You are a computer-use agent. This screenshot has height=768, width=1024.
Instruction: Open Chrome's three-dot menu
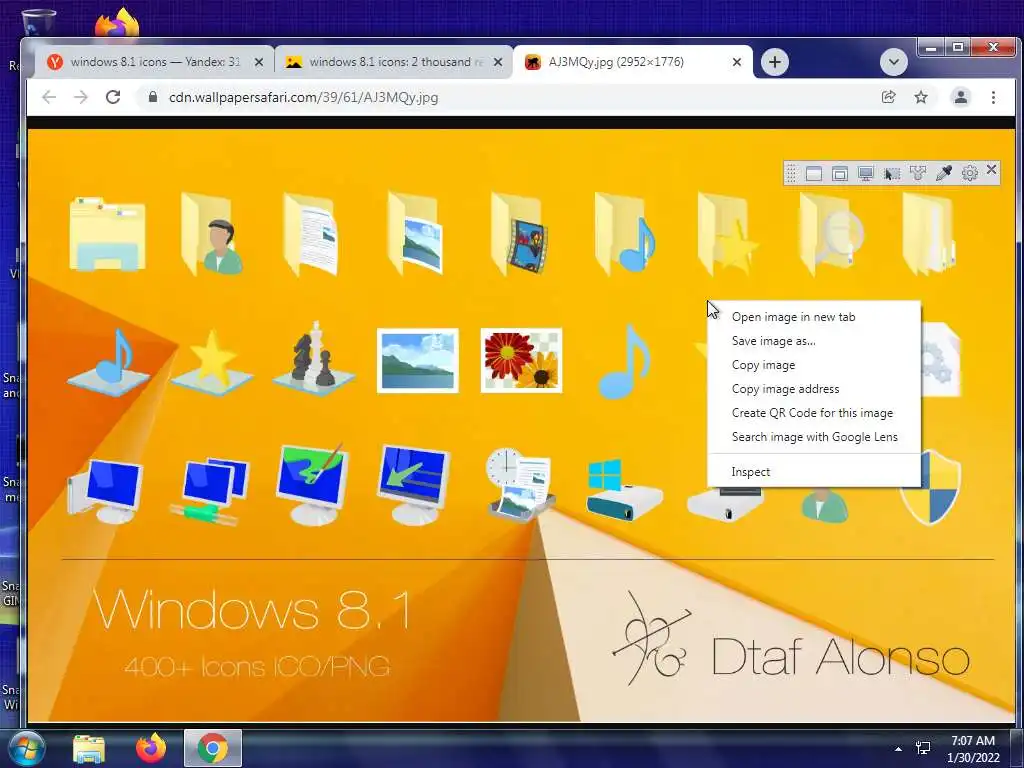[993, 97]
